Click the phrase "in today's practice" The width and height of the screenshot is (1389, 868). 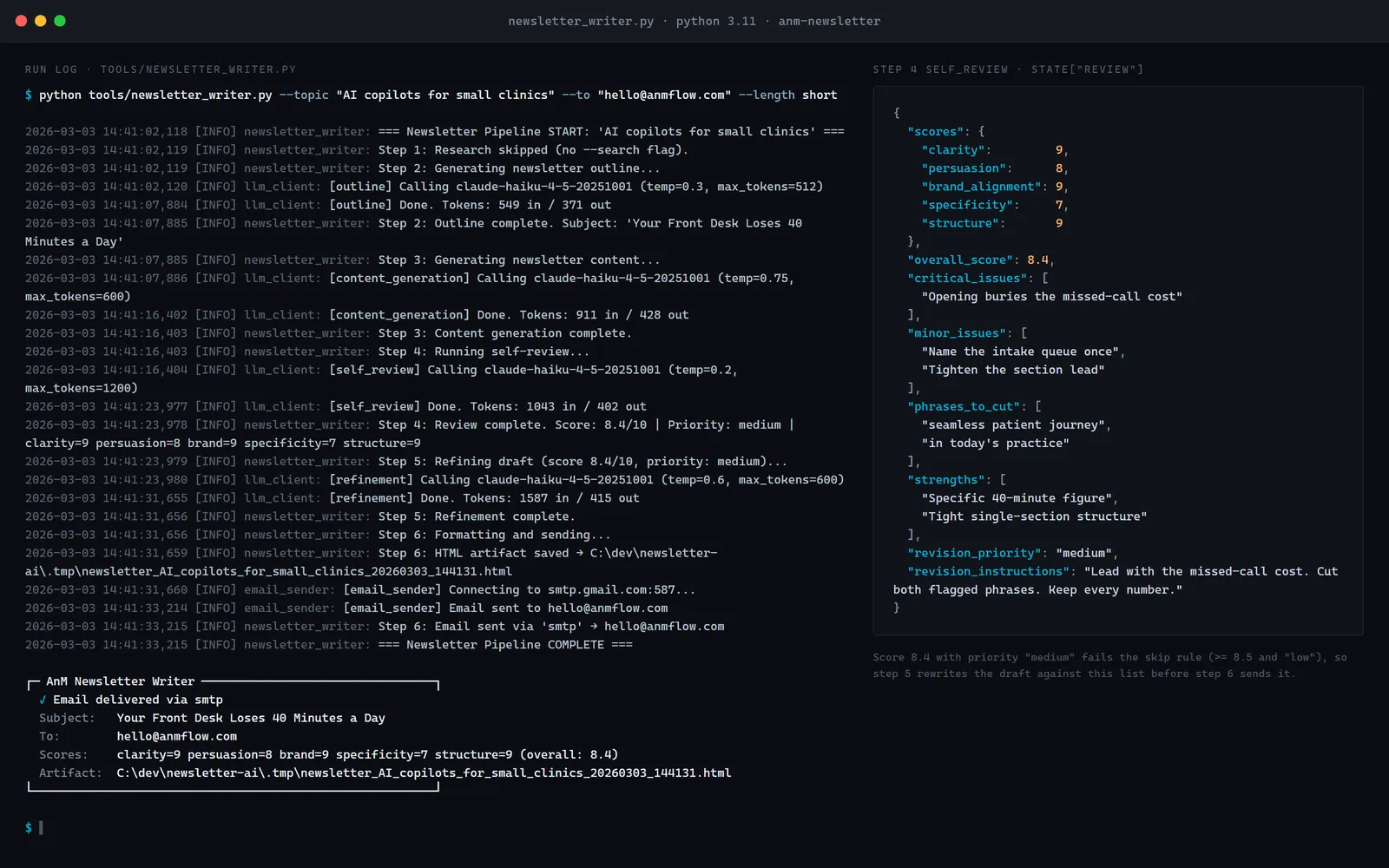pos(996,444)
